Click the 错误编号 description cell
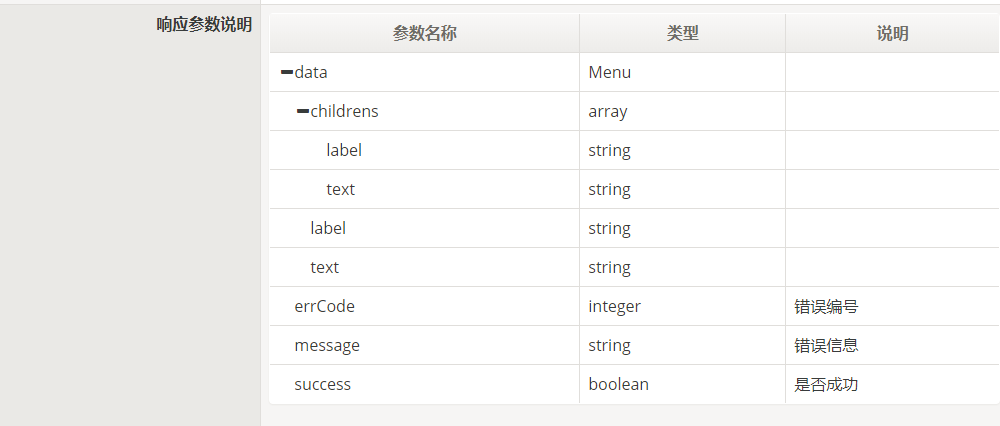The height and width of the screenshot is (426, 1000). [x=892, y=306]
